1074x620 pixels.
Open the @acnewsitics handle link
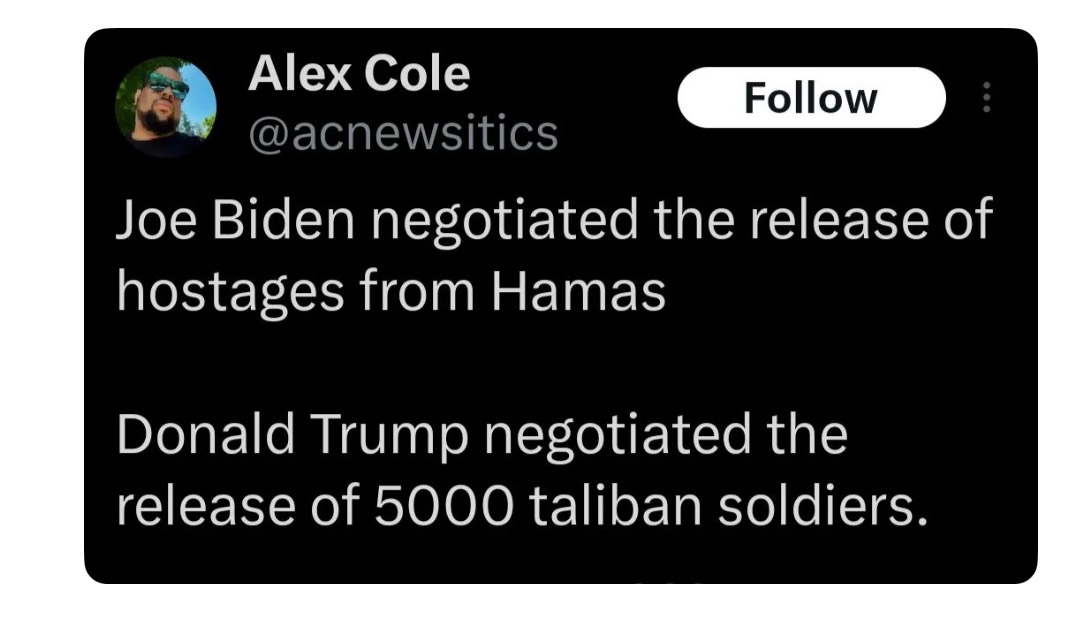(x=402, y=133)
